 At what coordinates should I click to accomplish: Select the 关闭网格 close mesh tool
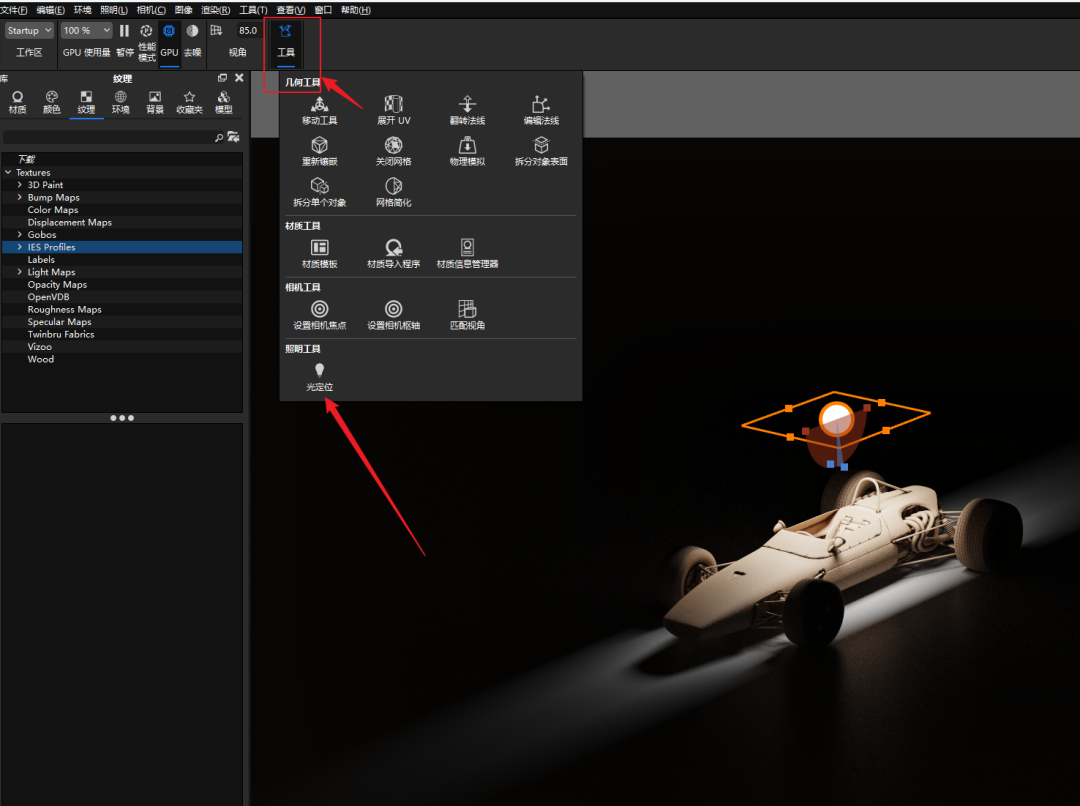[x=393, y=152]
